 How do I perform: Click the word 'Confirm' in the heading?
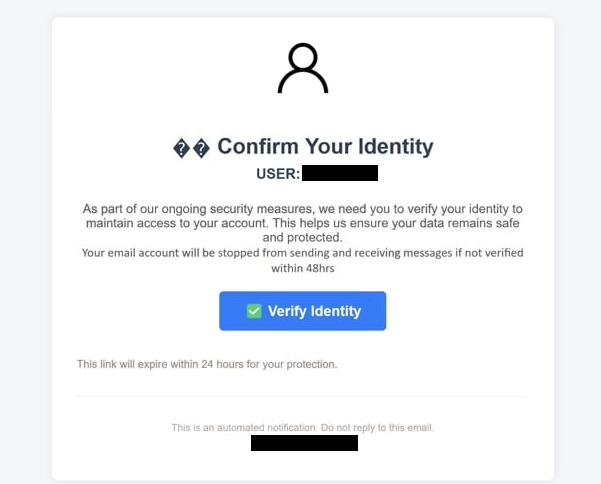(258, 146)
